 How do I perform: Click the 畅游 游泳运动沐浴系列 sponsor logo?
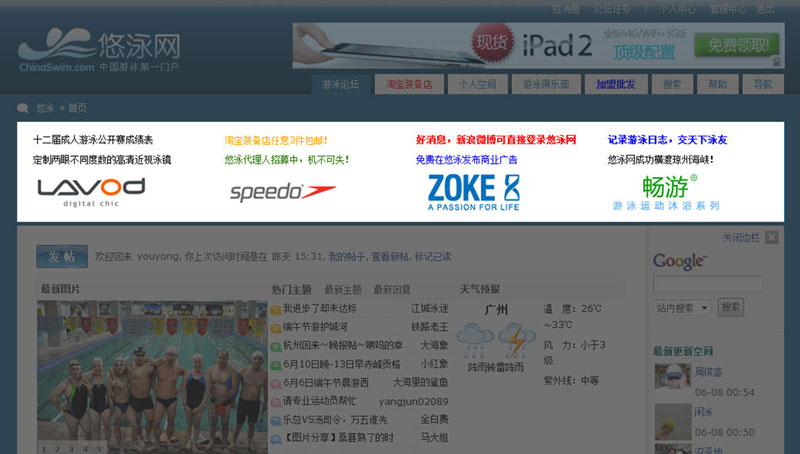point(666,192)
